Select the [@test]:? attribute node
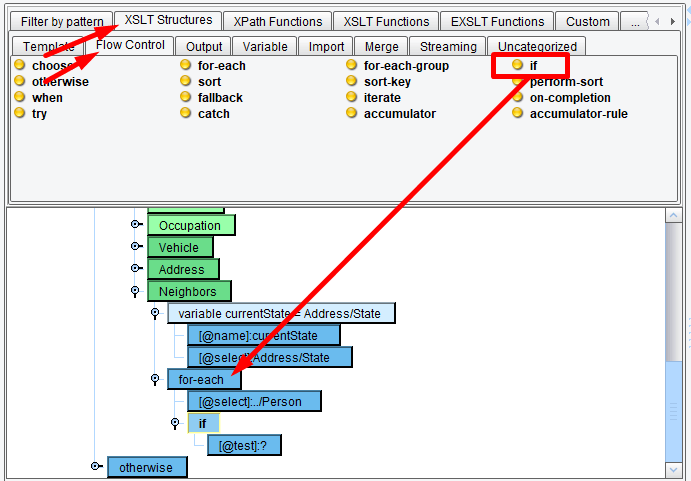 243,445
